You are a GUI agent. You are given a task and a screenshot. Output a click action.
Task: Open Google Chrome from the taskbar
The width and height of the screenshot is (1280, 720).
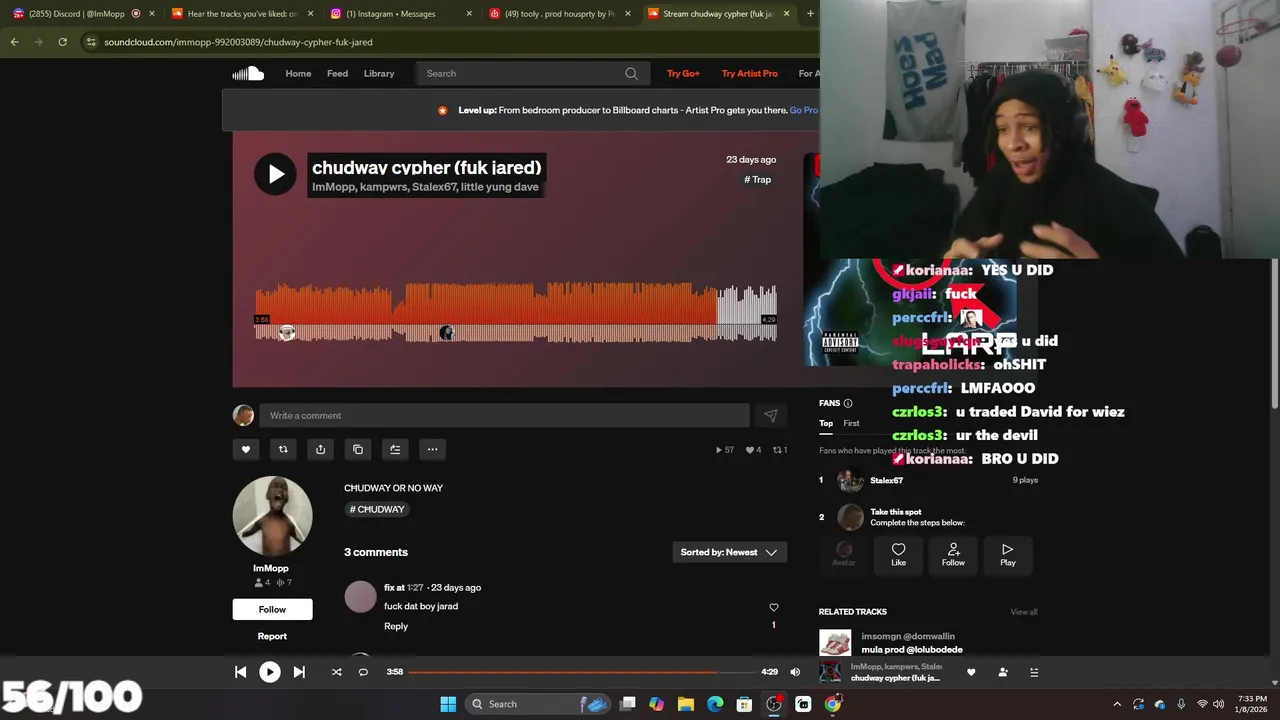(x=832, y=704)
